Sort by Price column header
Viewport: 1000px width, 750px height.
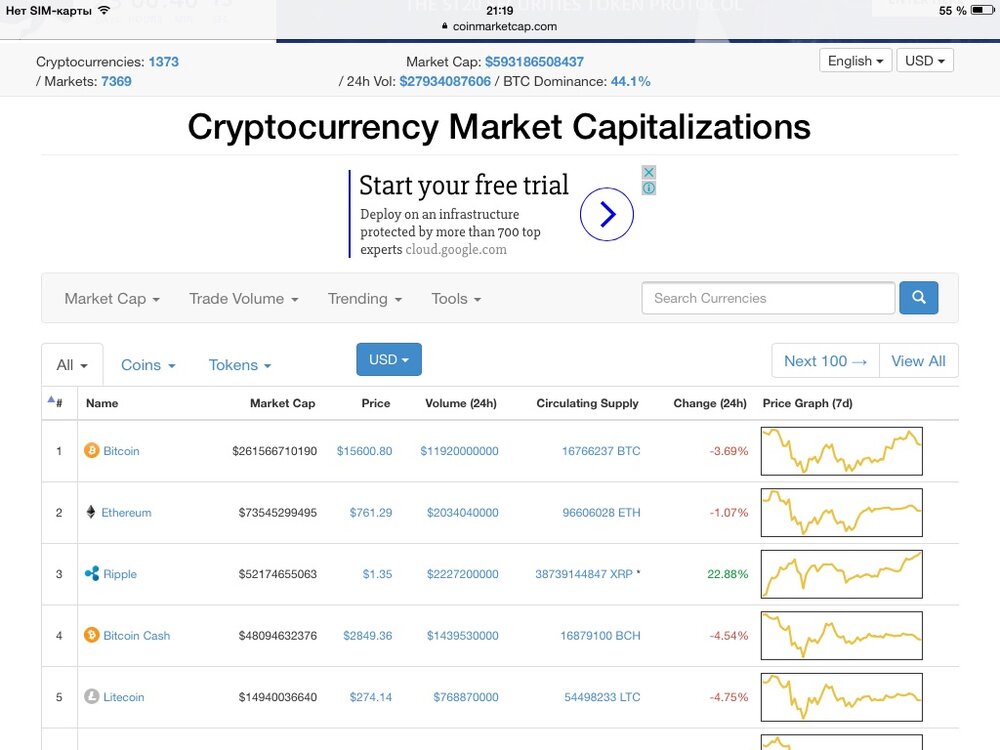(x=376, y=403)
